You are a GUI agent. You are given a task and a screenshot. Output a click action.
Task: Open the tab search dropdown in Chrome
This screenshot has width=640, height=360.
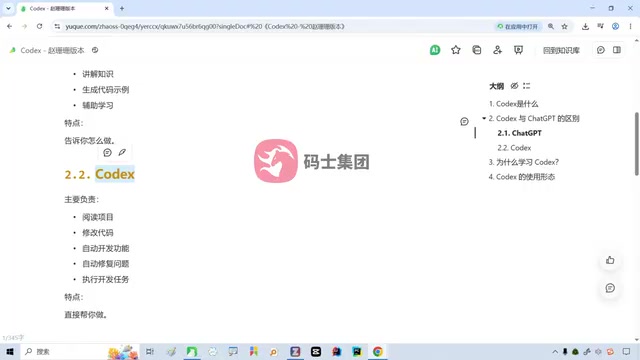8,9
